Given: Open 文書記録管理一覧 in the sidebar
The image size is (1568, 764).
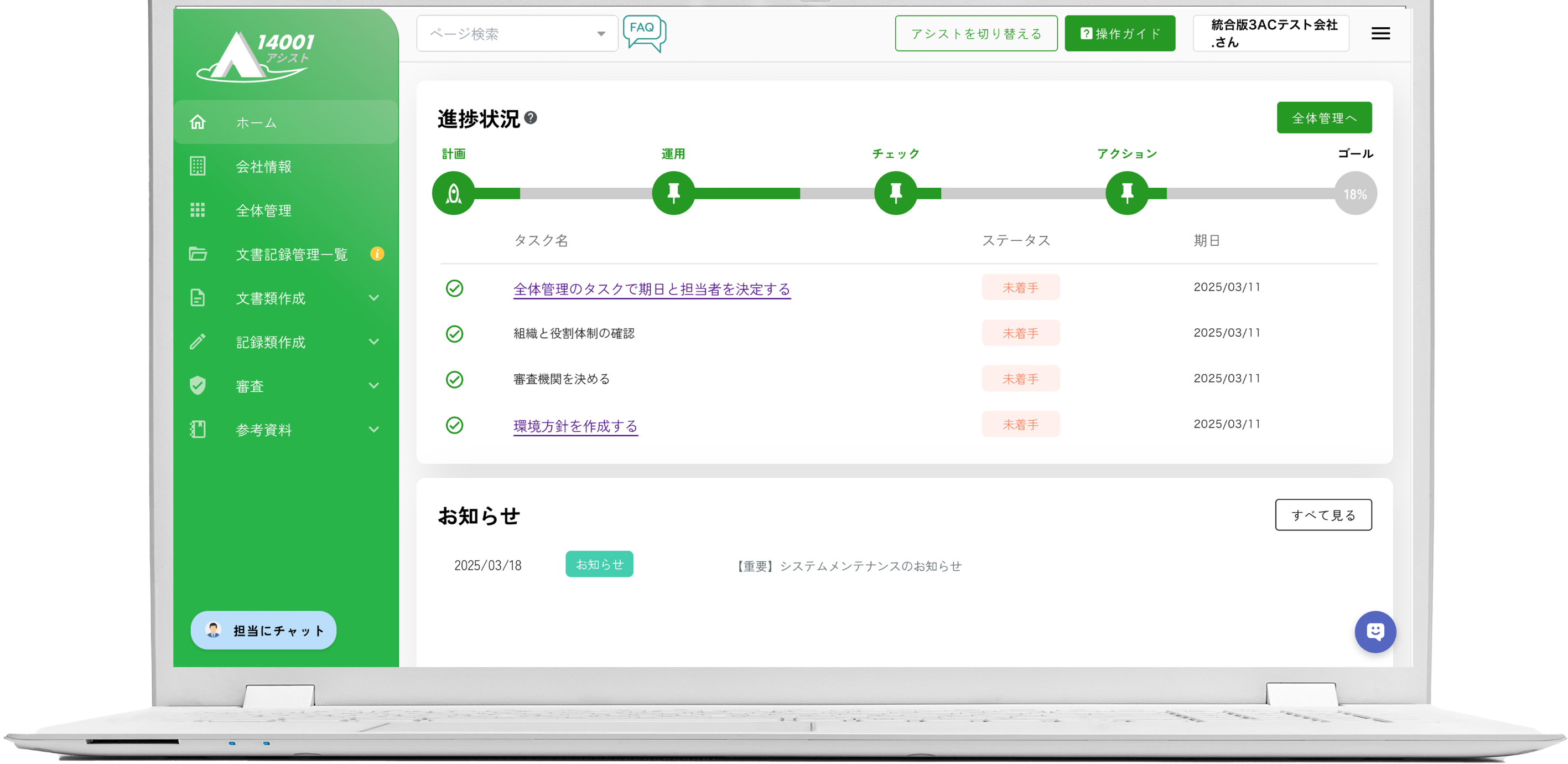Looking at the screenshot, I should pyautogui.click(x=285, y=254).
